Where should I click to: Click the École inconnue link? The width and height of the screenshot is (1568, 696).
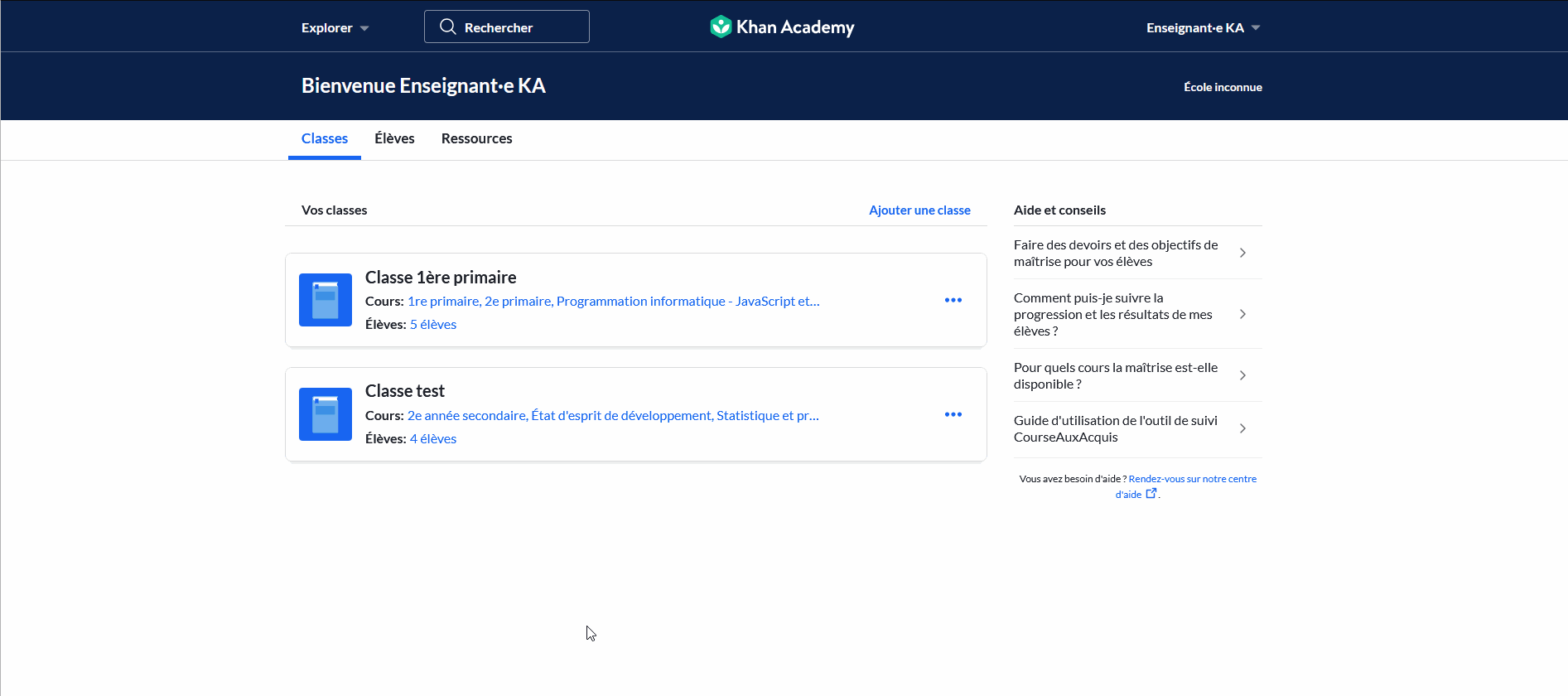tap(1223, 87)
